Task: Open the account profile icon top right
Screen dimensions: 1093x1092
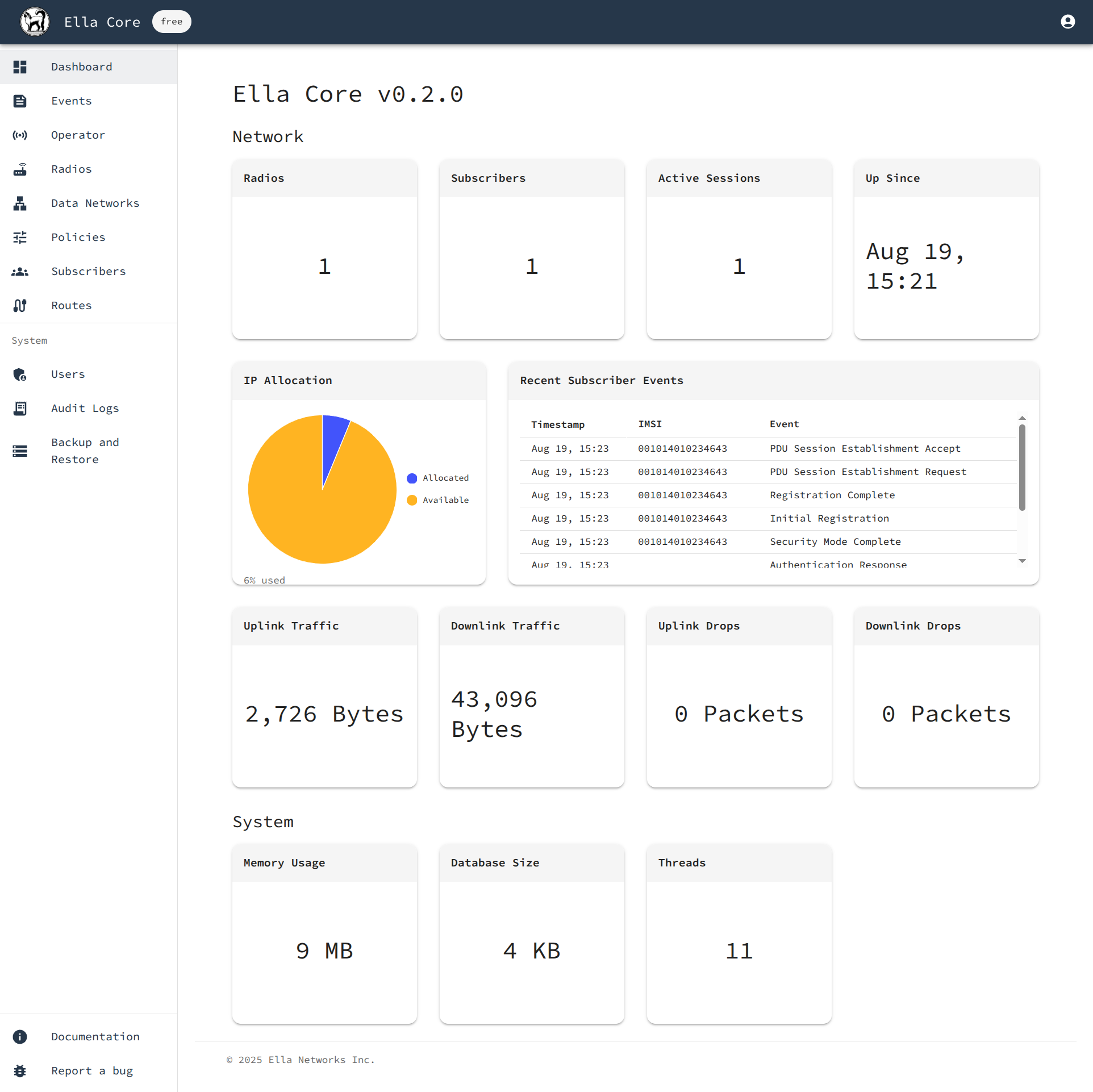Action: 1067,22
